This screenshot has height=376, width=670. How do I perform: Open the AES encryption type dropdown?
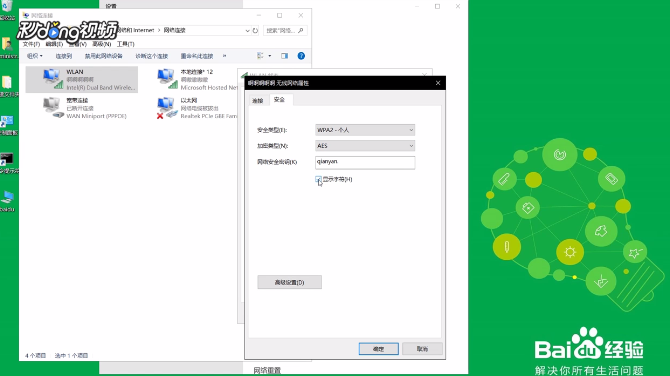(365, 146)
